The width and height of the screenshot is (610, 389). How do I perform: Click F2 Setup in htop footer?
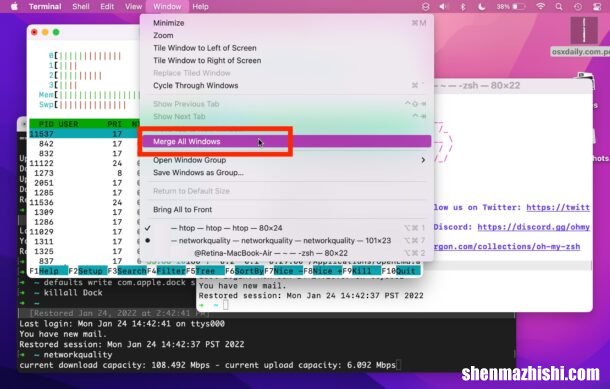tap(88, 271)
